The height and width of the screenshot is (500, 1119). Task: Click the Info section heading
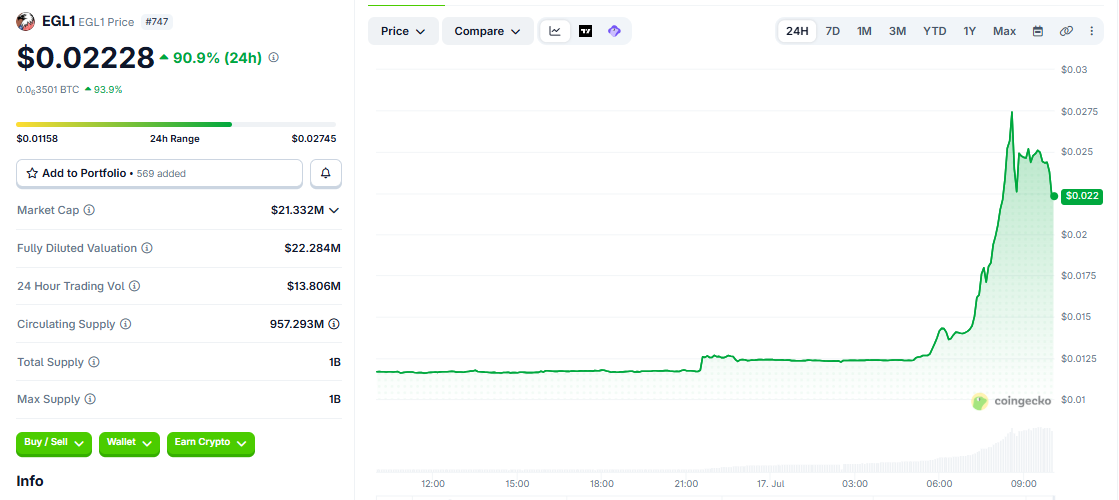[x=30, y=481]
